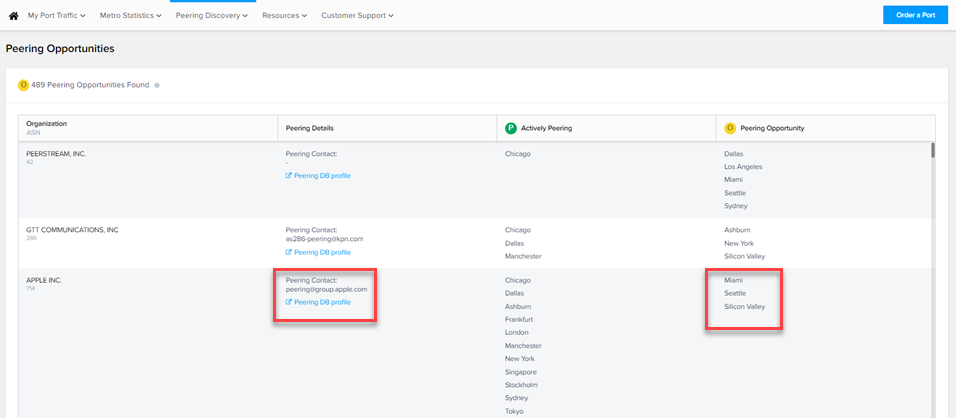Click Silicon Valley in Apple peering opportunities

pos(744,306)
